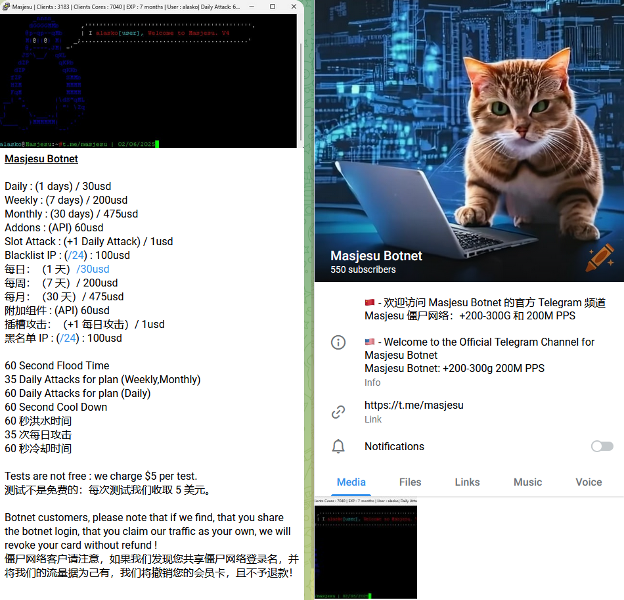Click '35 次每日攻击' line

click(38, 435)
